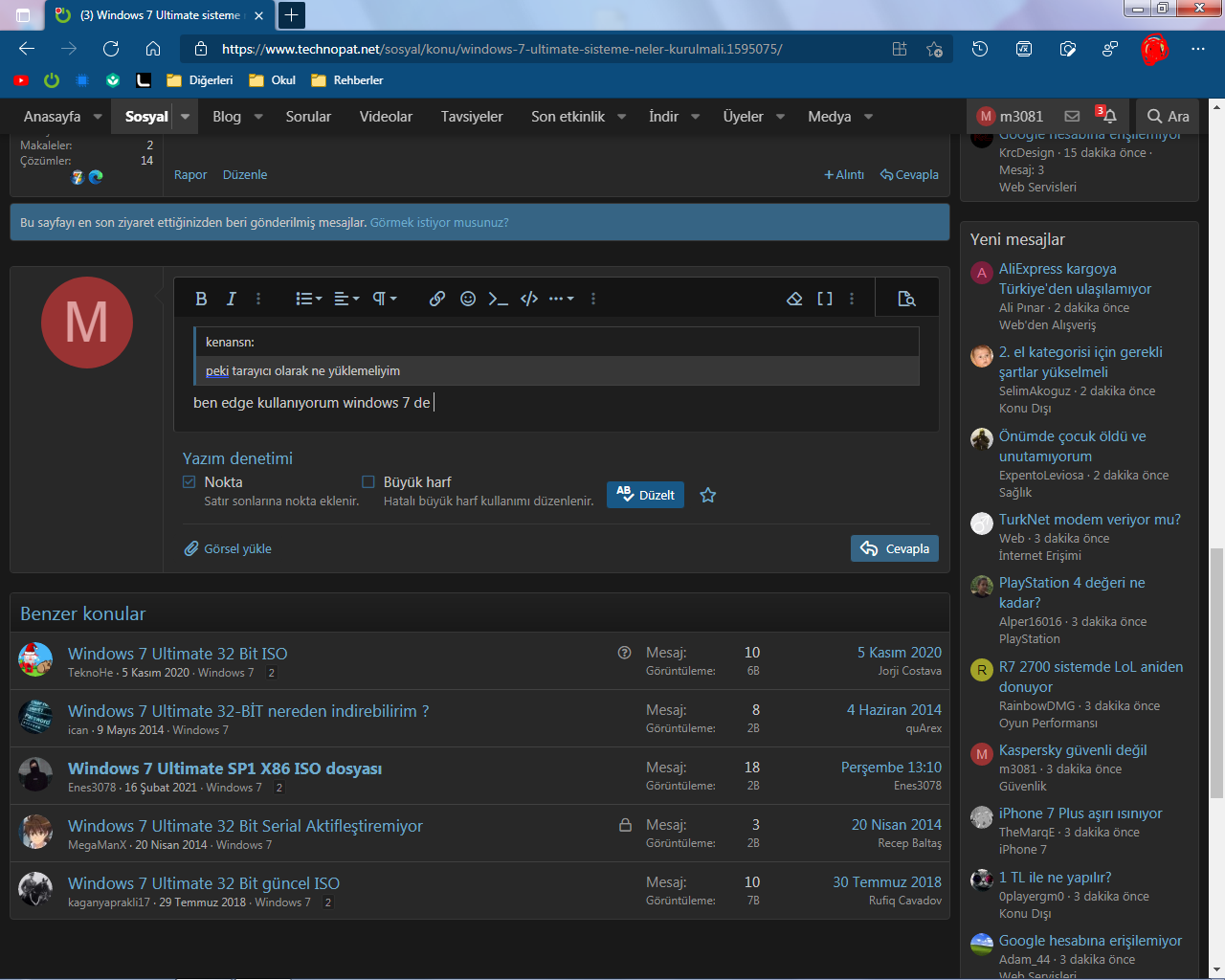Open the Ara search button
The image size is (1225, 980).
click(1169, 117)
